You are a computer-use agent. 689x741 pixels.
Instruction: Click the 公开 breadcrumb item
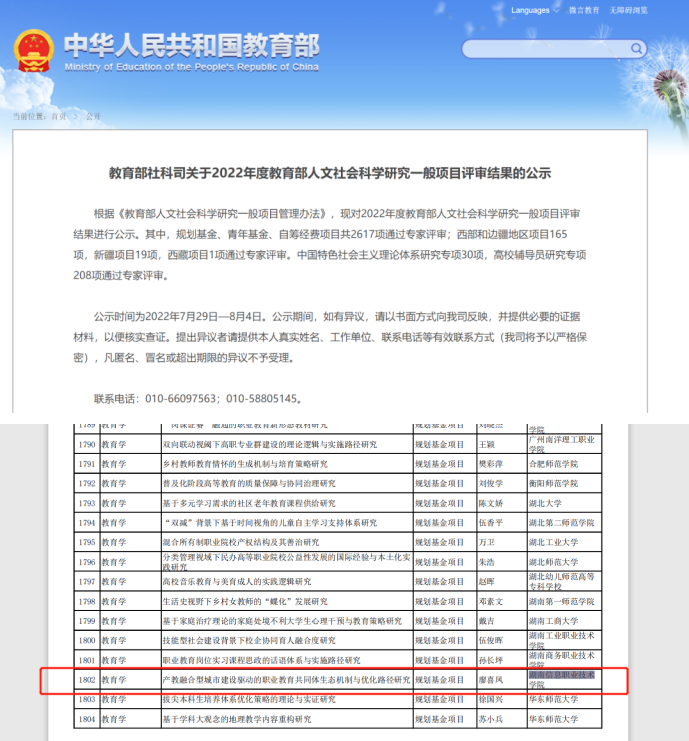point(93,116)
